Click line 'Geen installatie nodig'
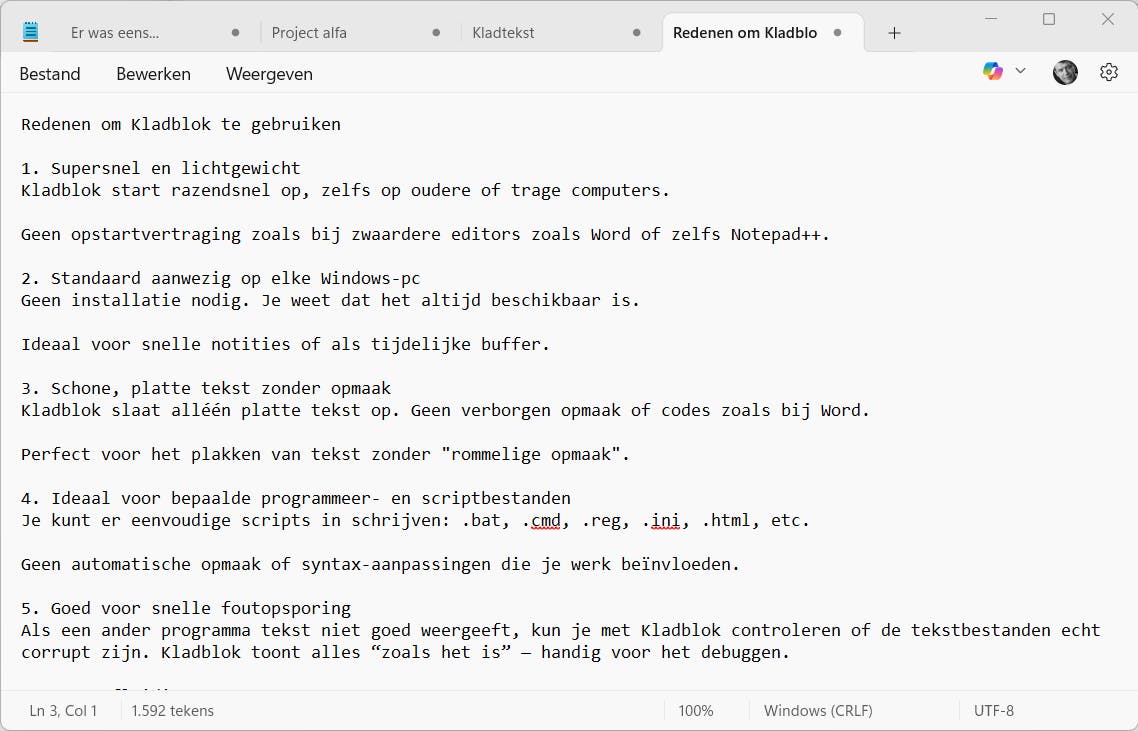This screenshot has width=1138, height=731. (330, 301)
